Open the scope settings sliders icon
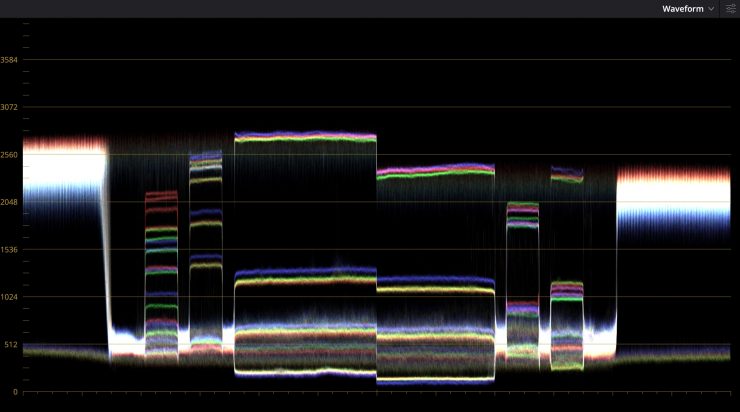 [730, 8]
